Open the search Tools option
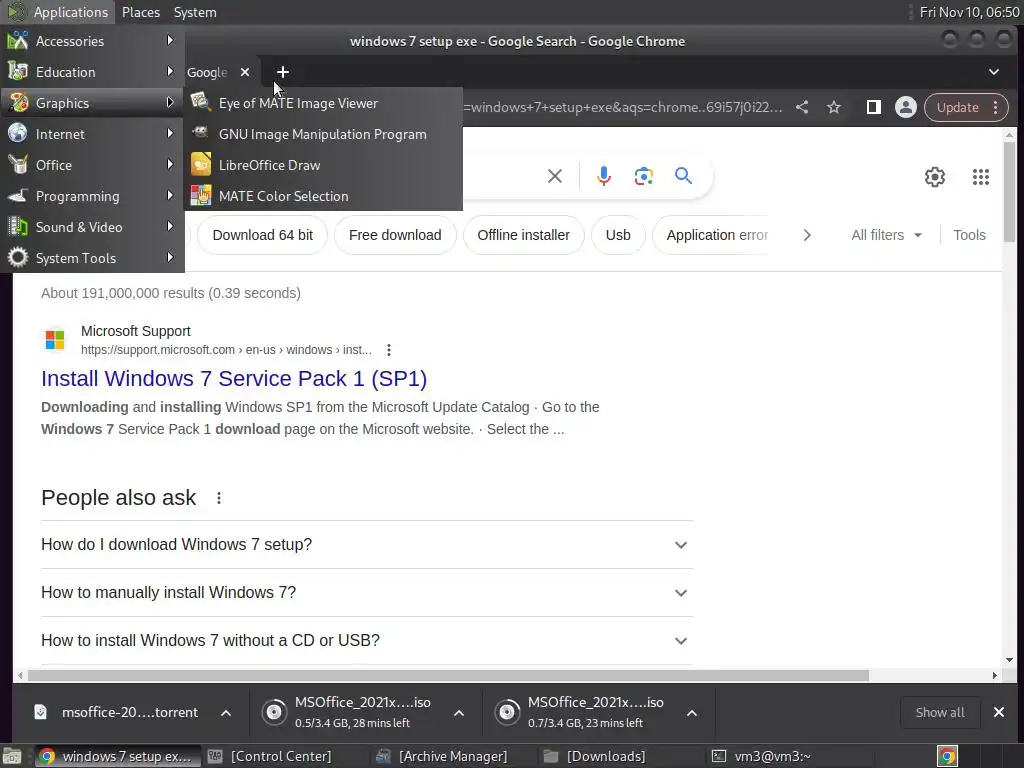The width and height of the screenshot is (1024, 768). tap(969, 235)
